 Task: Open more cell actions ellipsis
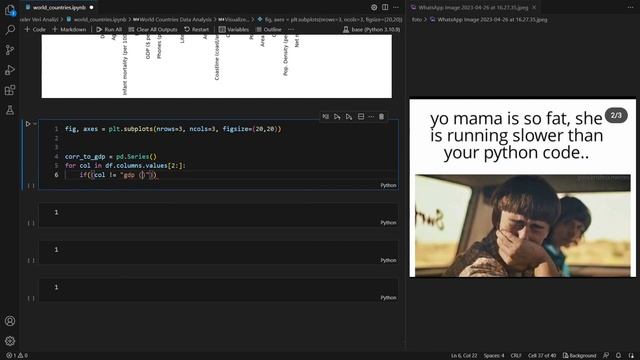[371, 117]
